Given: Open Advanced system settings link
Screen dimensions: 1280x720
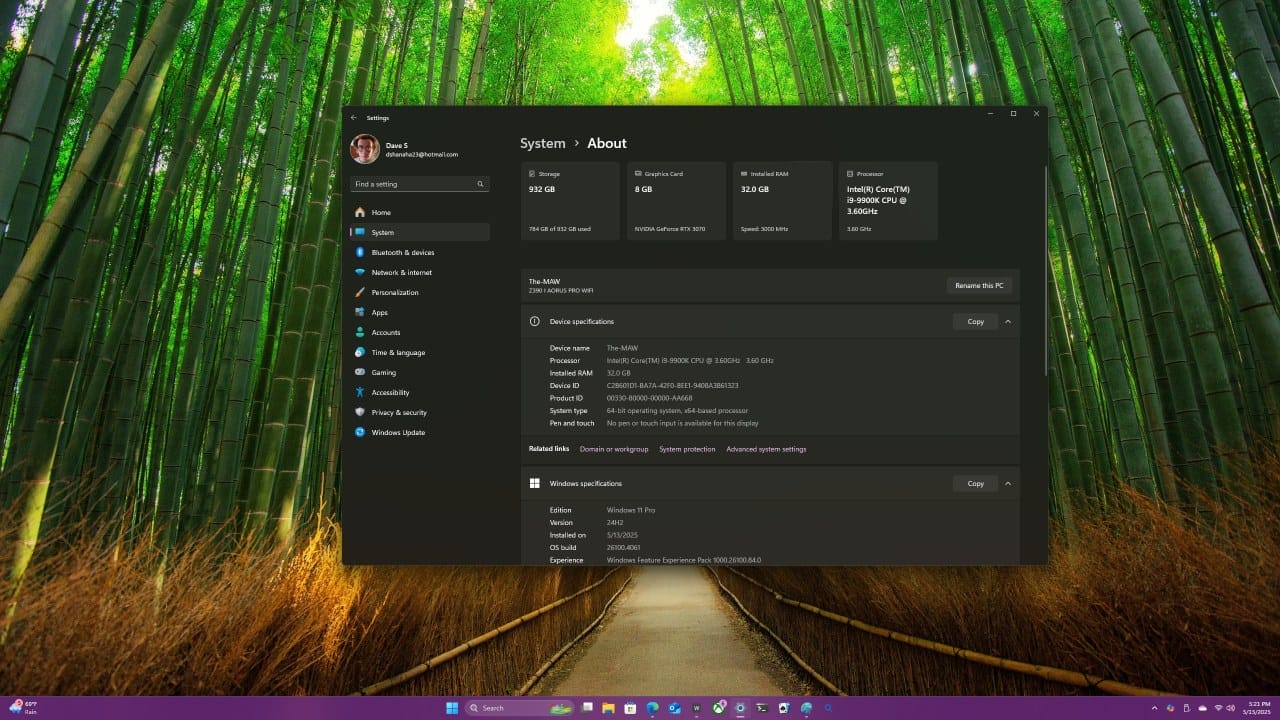Looking at the screenshot, I should 766,449.
